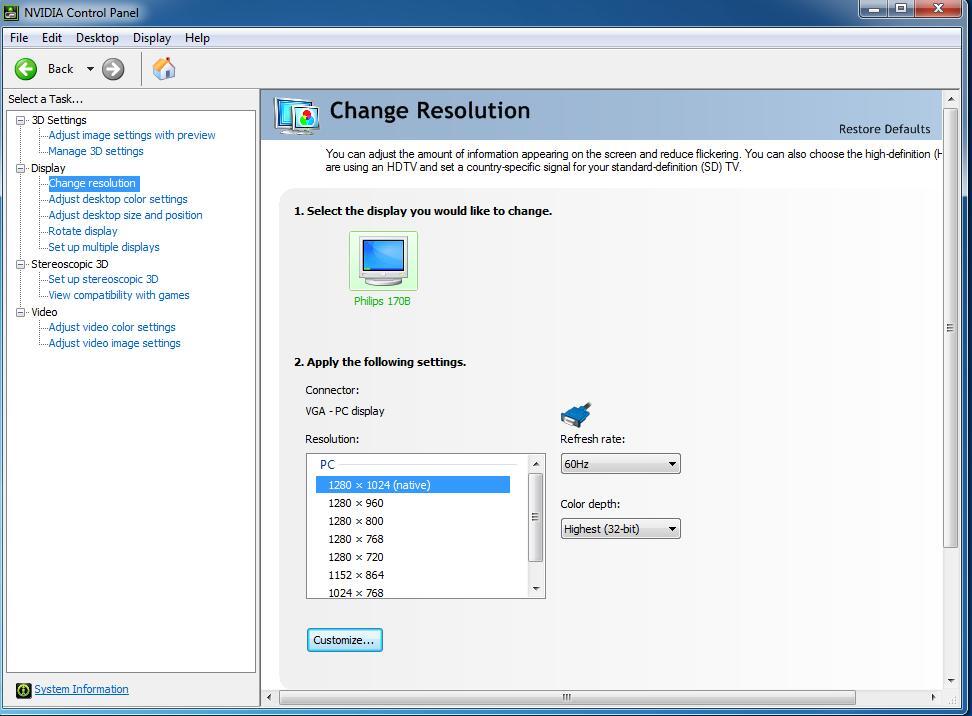Open the Help menu
Screen dimensions: 972x716
click(197, 38)
